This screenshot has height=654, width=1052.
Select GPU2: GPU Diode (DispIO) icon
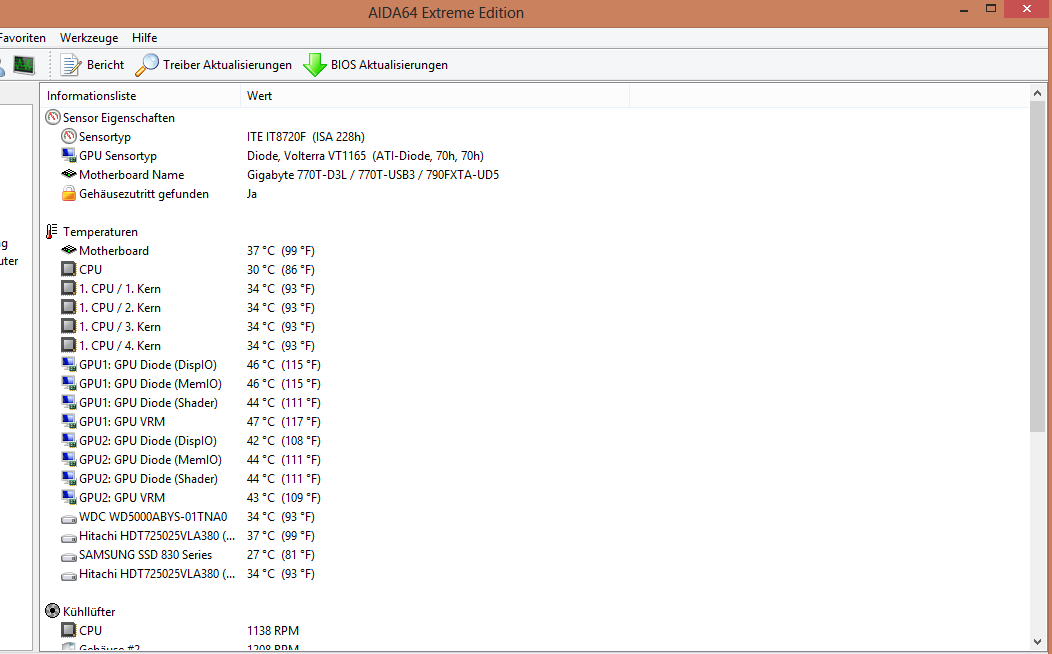tap(68, 440)
